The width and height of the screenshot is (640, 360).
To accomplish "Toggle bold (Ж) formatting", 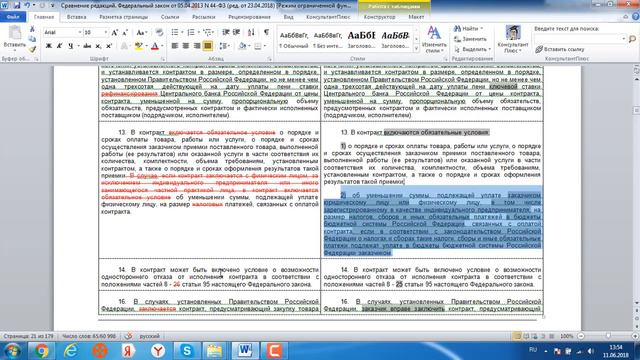I will point(48,46).
